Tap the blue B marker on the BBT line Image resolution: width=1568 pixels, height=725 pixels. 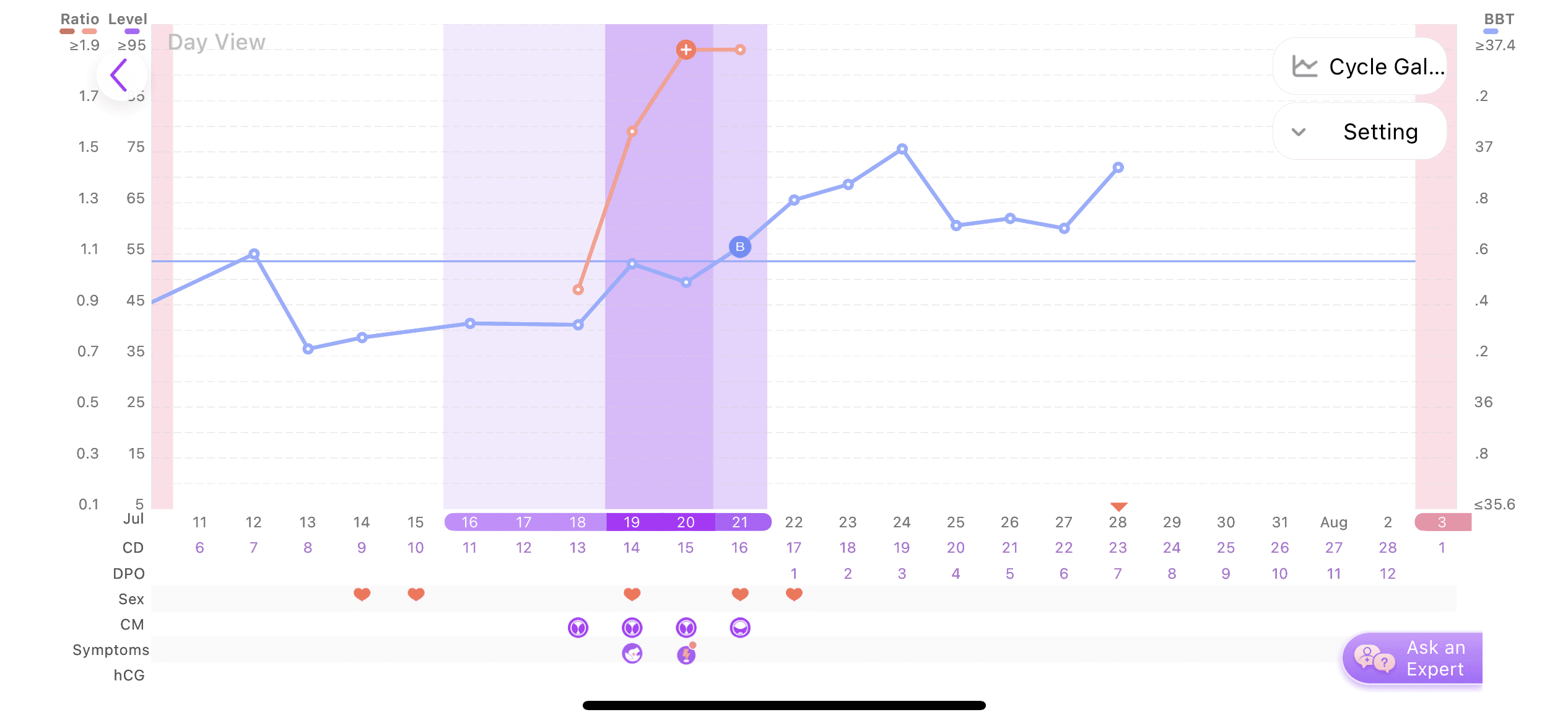pos(740,247)
